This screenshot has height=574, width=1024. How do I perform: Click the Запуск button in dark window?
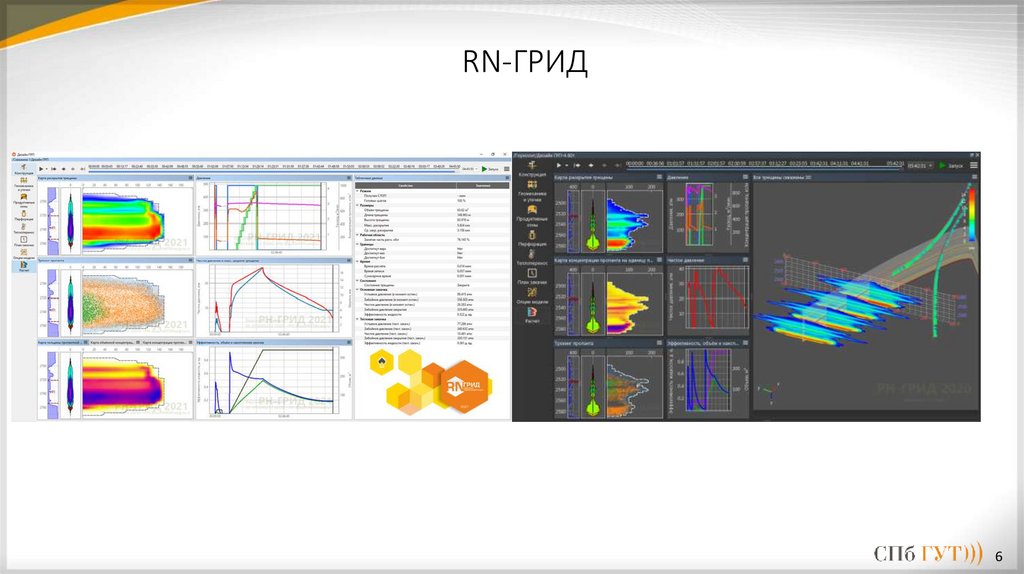click(x=951, y=165)
